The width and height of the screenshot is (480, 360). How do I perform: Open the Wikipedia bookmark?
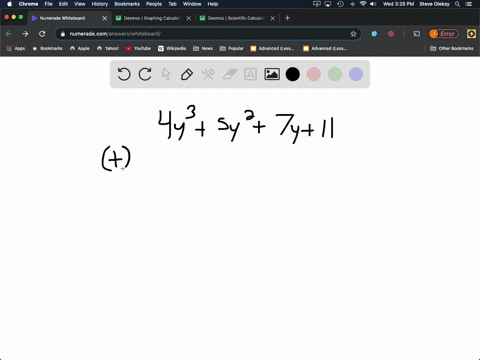pyautogui.click(x=172, y=48)
